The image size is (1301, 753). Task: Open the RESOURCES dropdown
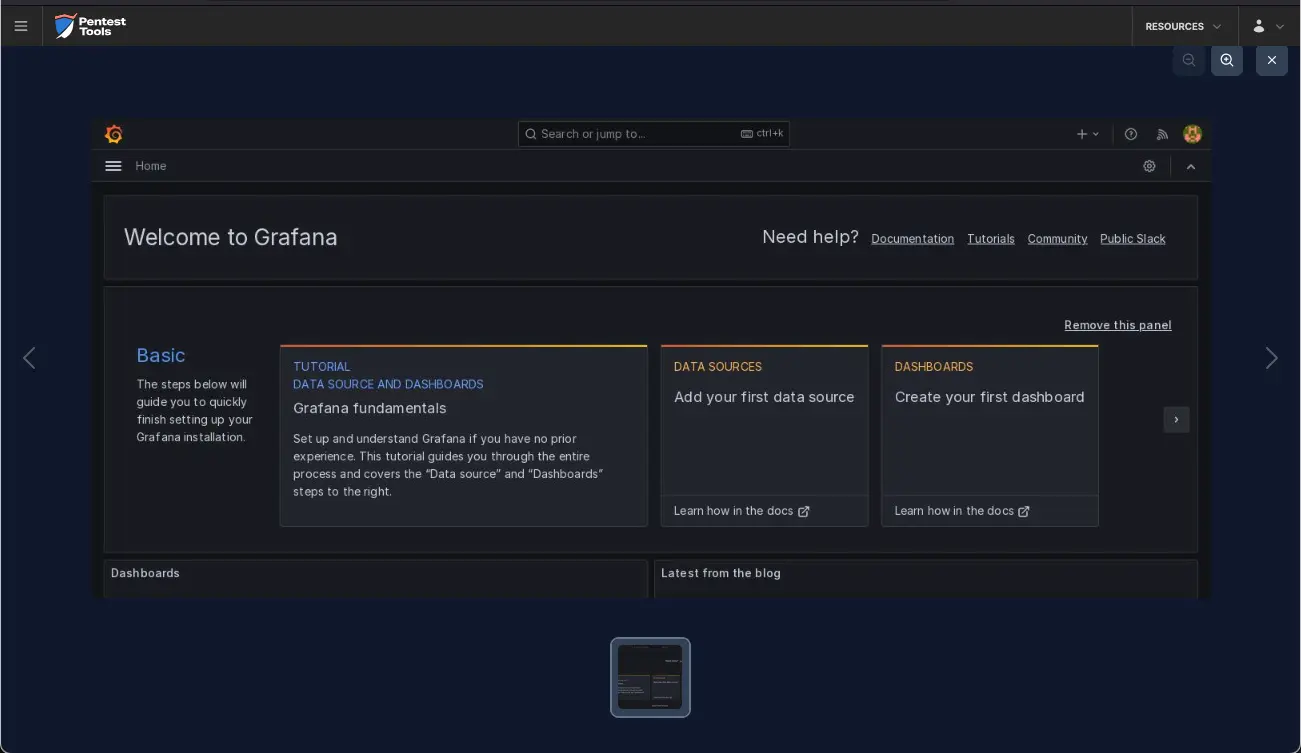click(1184, 26)
